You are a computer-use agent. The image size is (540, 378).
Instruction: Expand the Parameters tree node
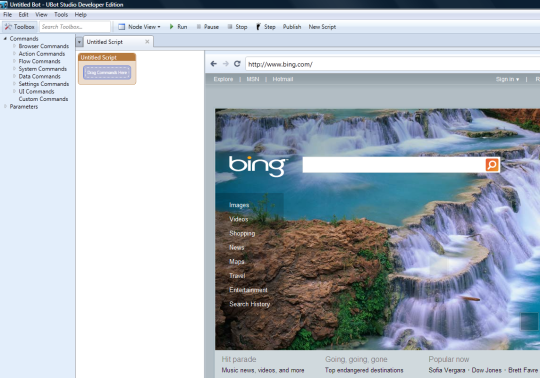[x=5, y=106]
